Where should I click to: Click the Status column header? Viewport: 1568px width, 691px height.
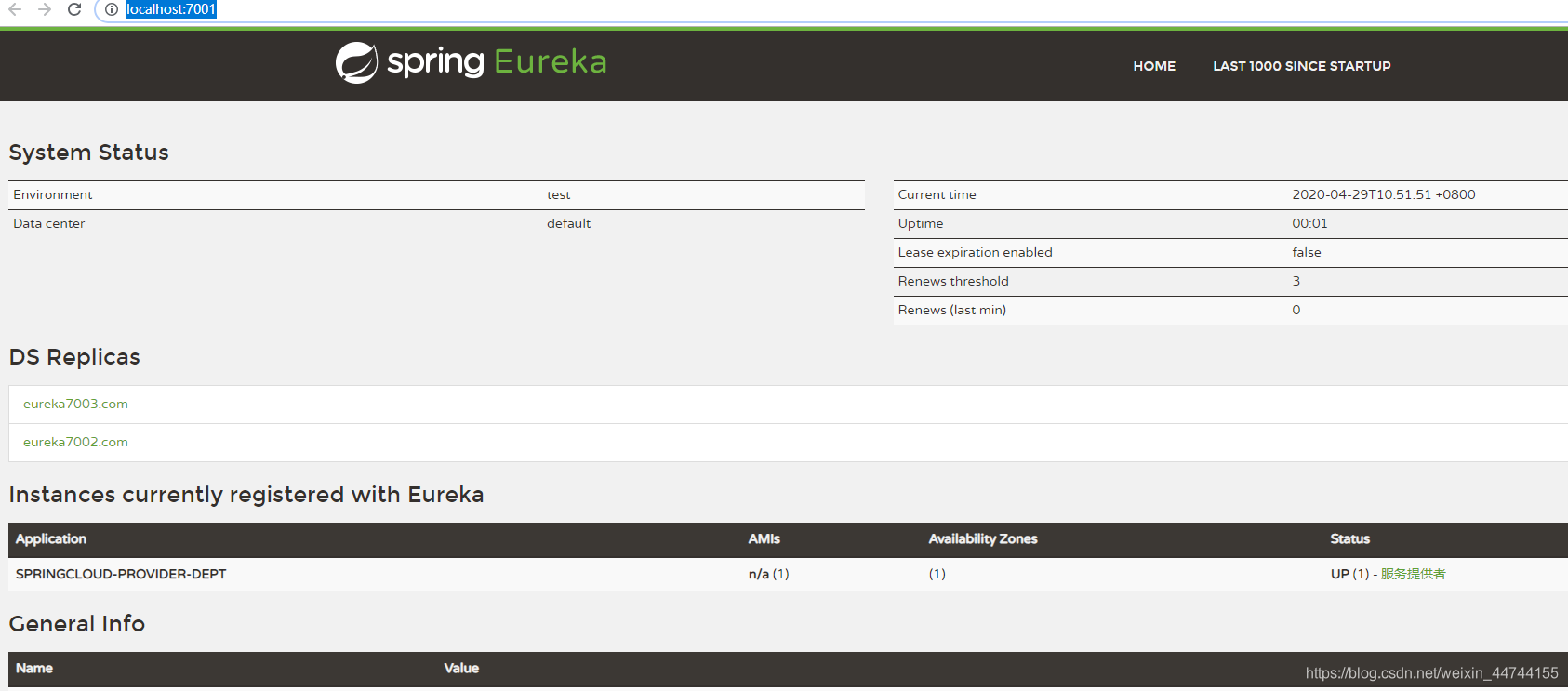point(1349,538)
